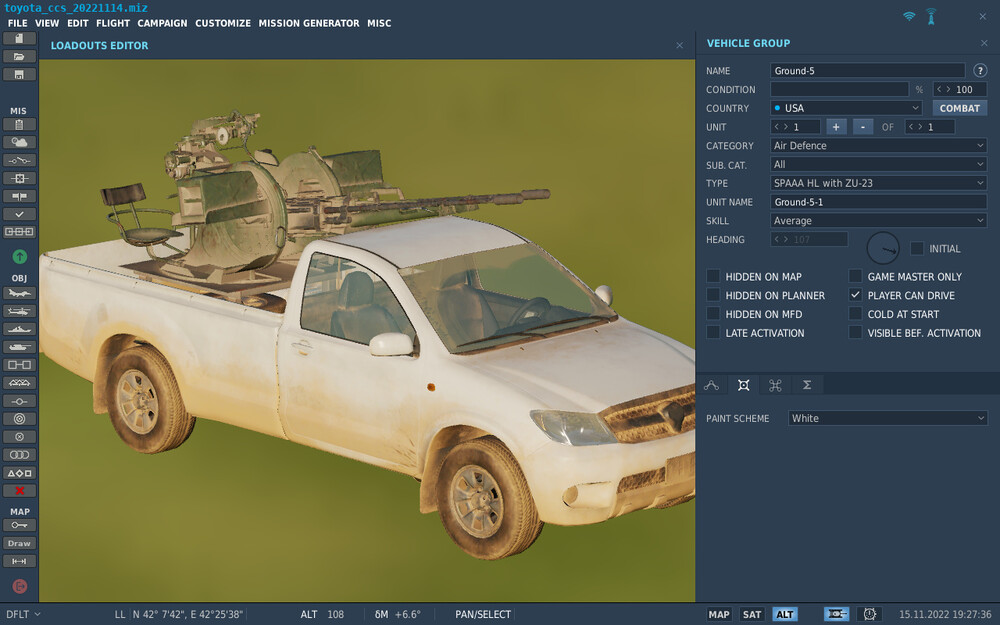Screen dimensions: 1000x625
Task: Click the airplane group icon in OBJ toolbar
Action: tap(19, 293)
